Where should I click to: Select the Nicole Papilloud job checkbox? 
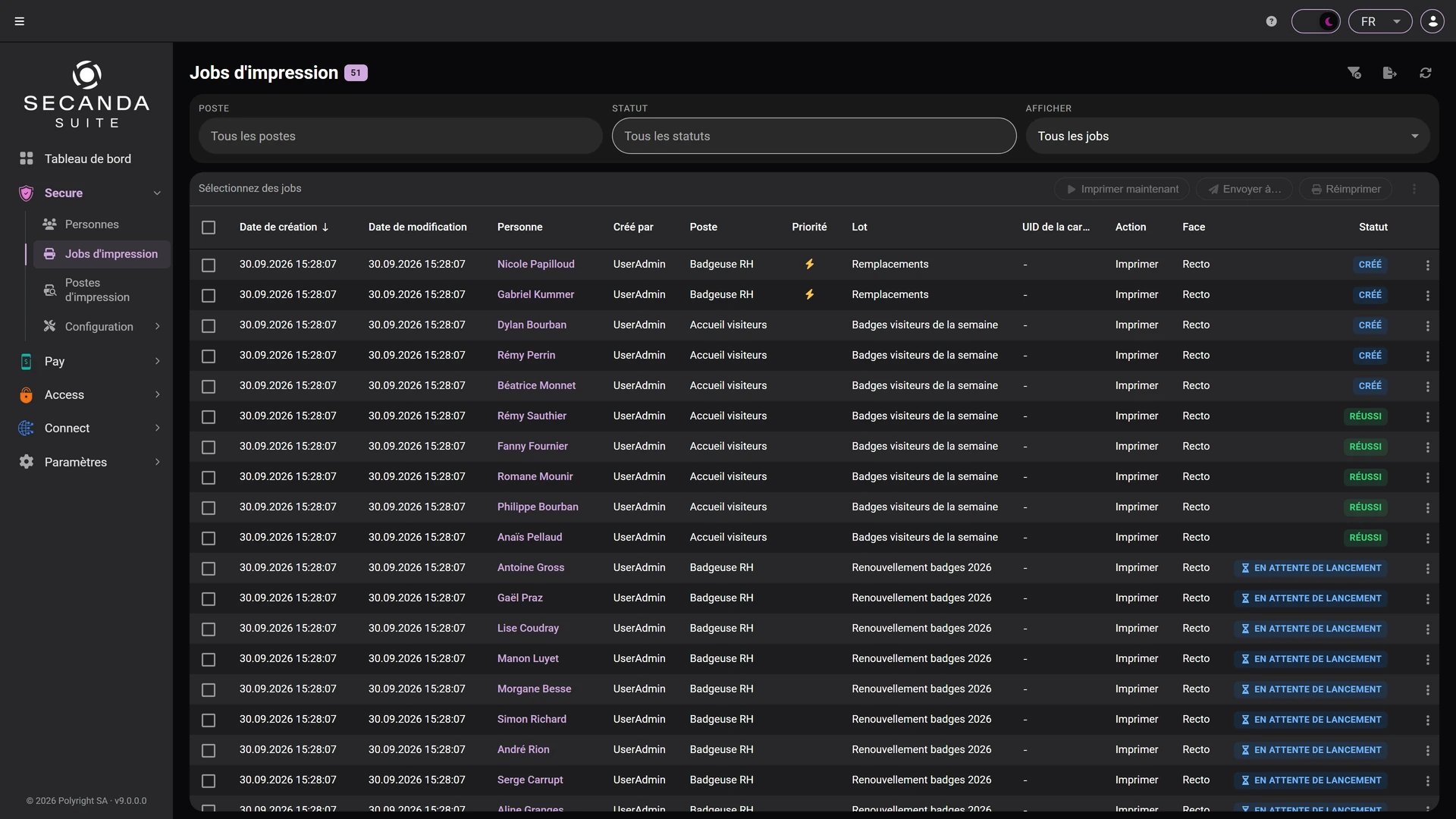[x=209, y=265]
